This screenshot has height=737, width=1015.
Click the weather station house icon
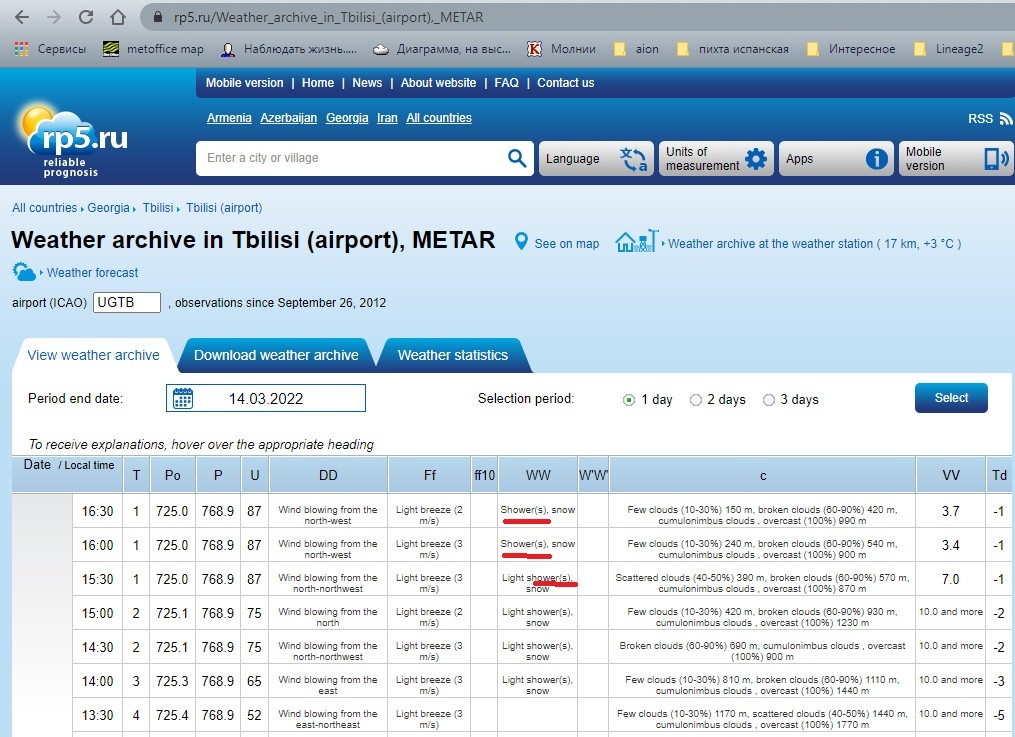(637, 241)
